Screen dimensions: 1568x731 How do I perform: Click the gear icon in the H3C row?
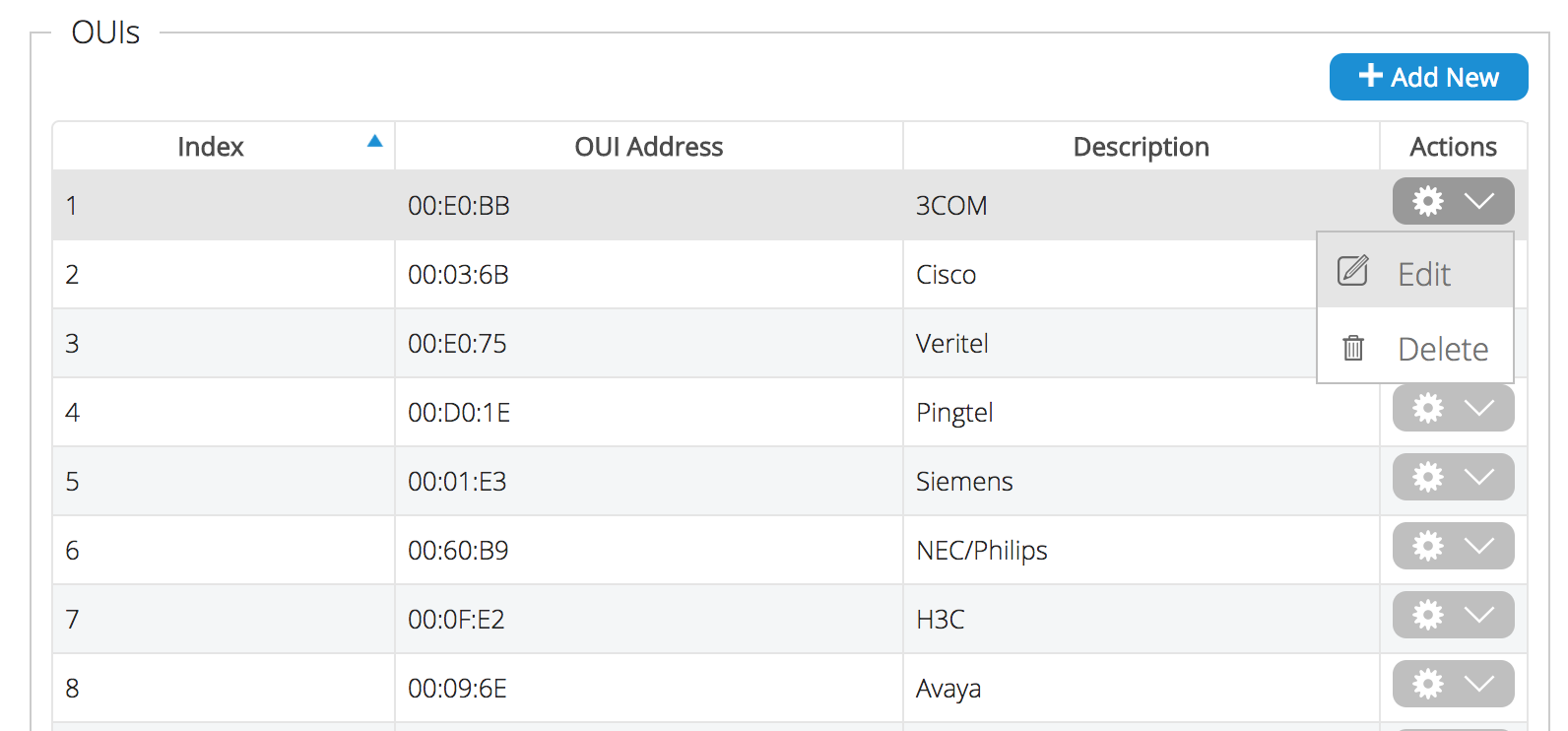point(1427,615)
